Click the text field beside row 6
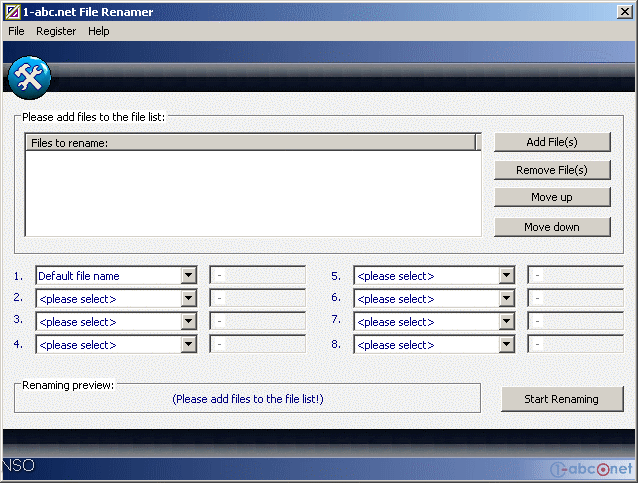This screenshot has height=483, width=638. point(575,298)
